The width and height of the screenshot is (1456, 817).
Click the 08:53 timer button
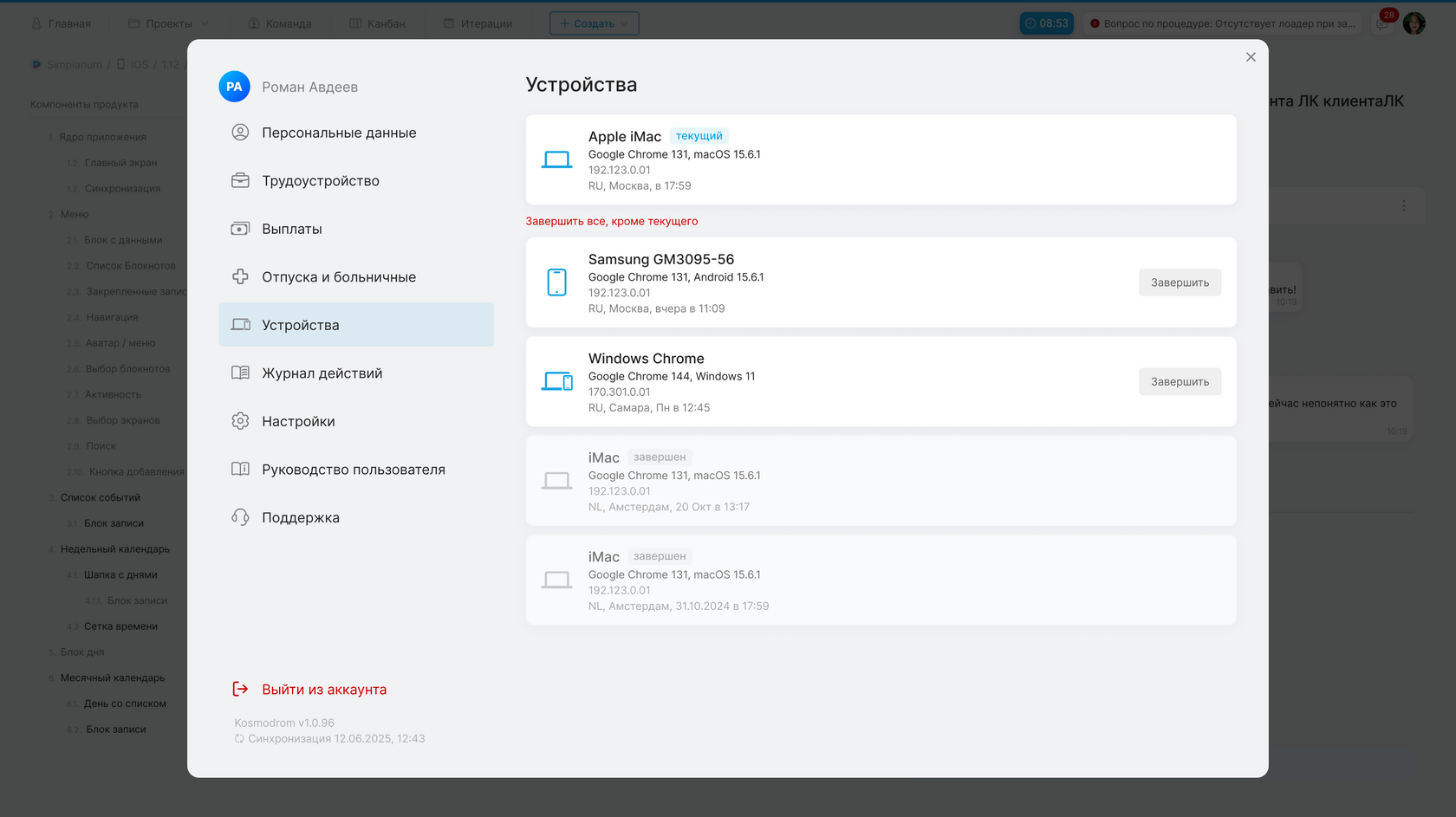[1047, 23]
